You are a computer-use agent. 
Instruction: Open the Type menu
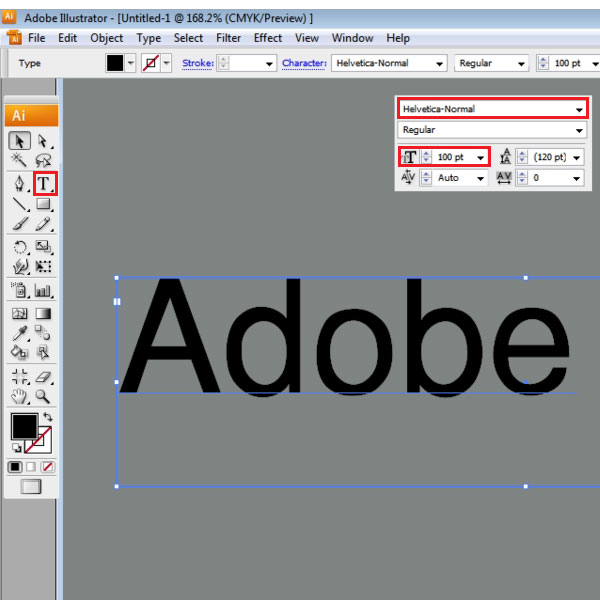[149, 38]
